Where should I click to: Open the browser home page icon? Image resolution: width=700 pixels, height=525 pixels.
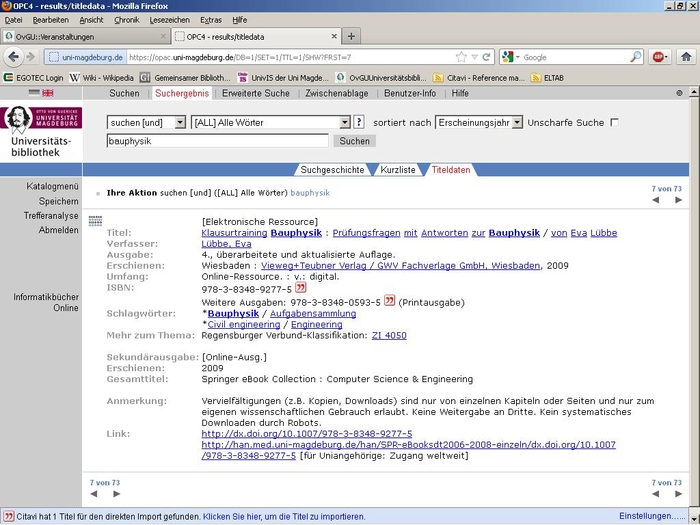686,57
